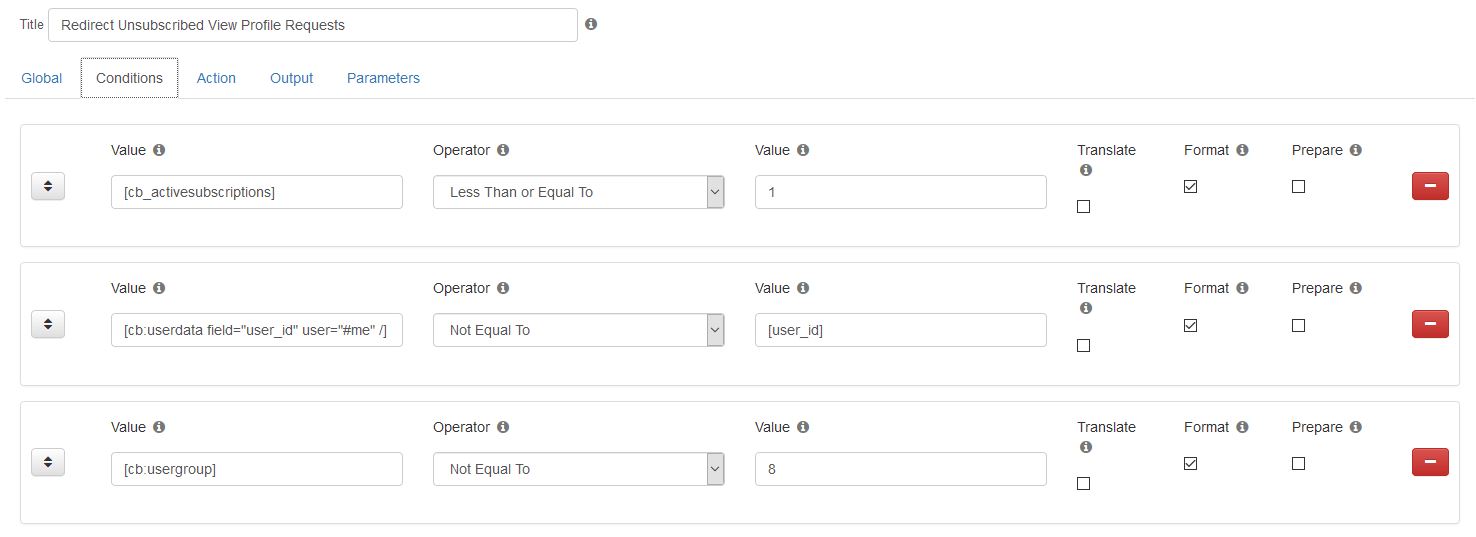
Task: Enable Translate for the cb:userdata condition
Action: [x=1083, y=345]
